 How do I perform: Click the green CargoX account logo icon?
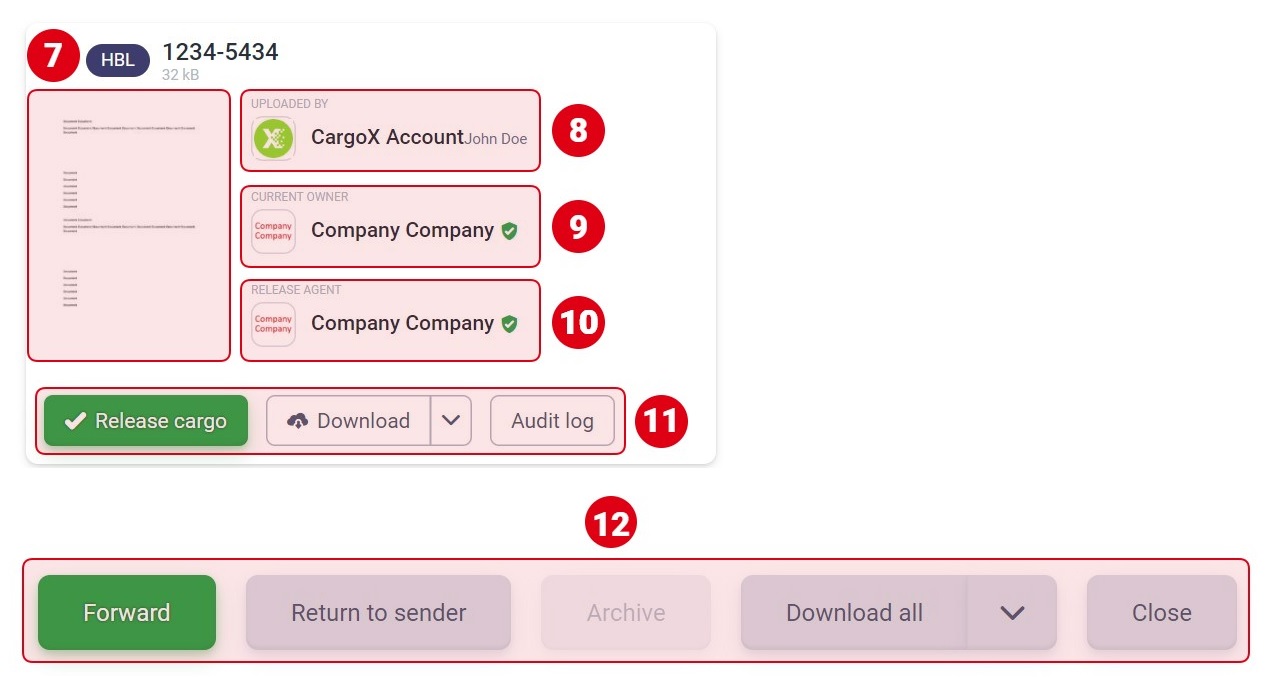point(273,138)
